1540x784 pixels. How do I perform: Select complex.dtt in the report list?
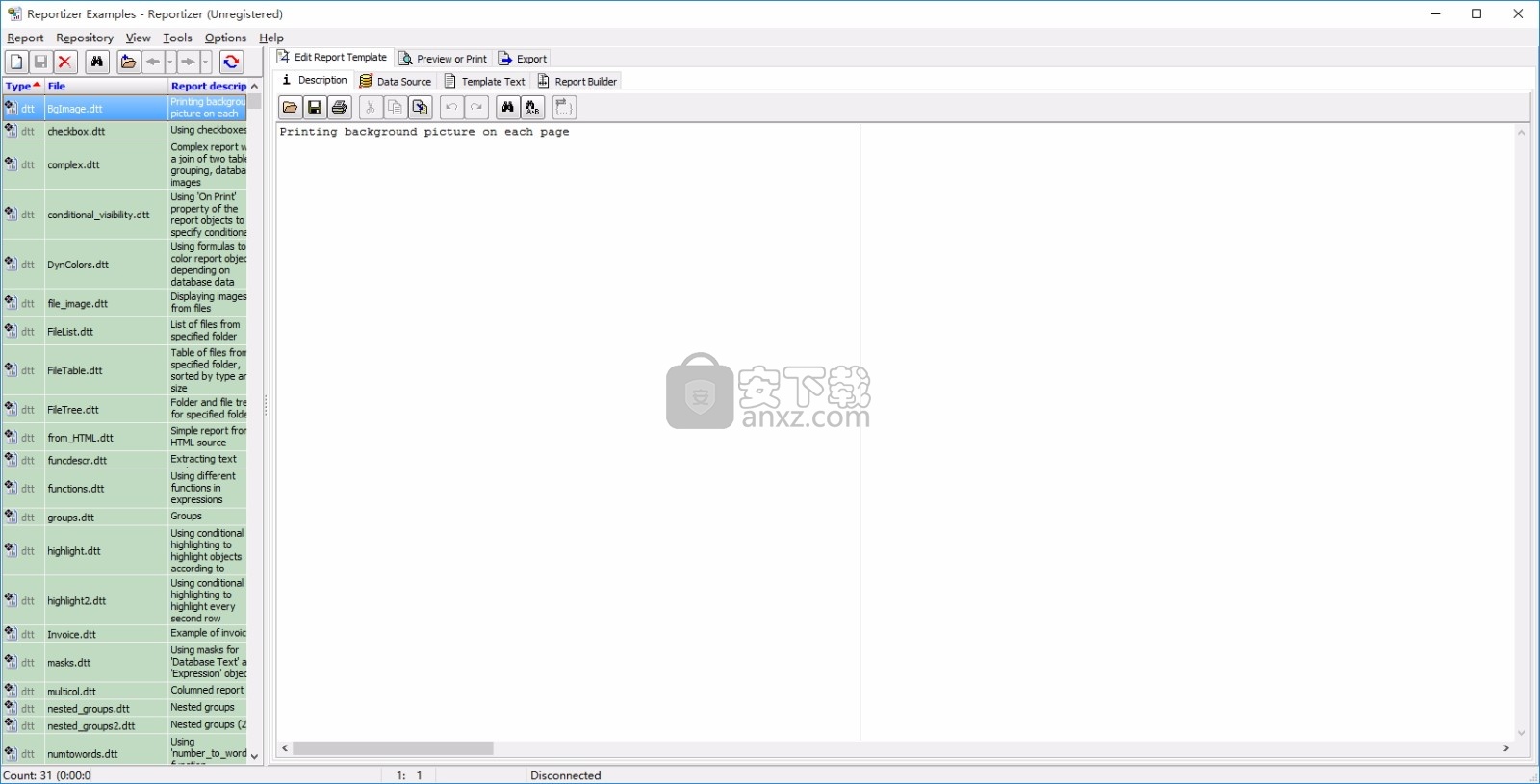pyautogui.click(x=124, y=164)
